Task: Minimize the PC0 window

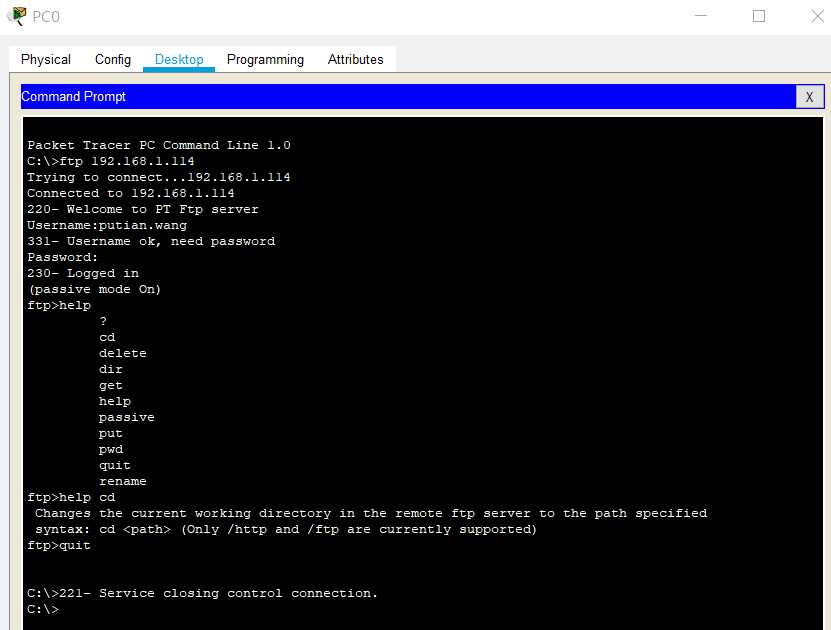Action: pos(701,16)
